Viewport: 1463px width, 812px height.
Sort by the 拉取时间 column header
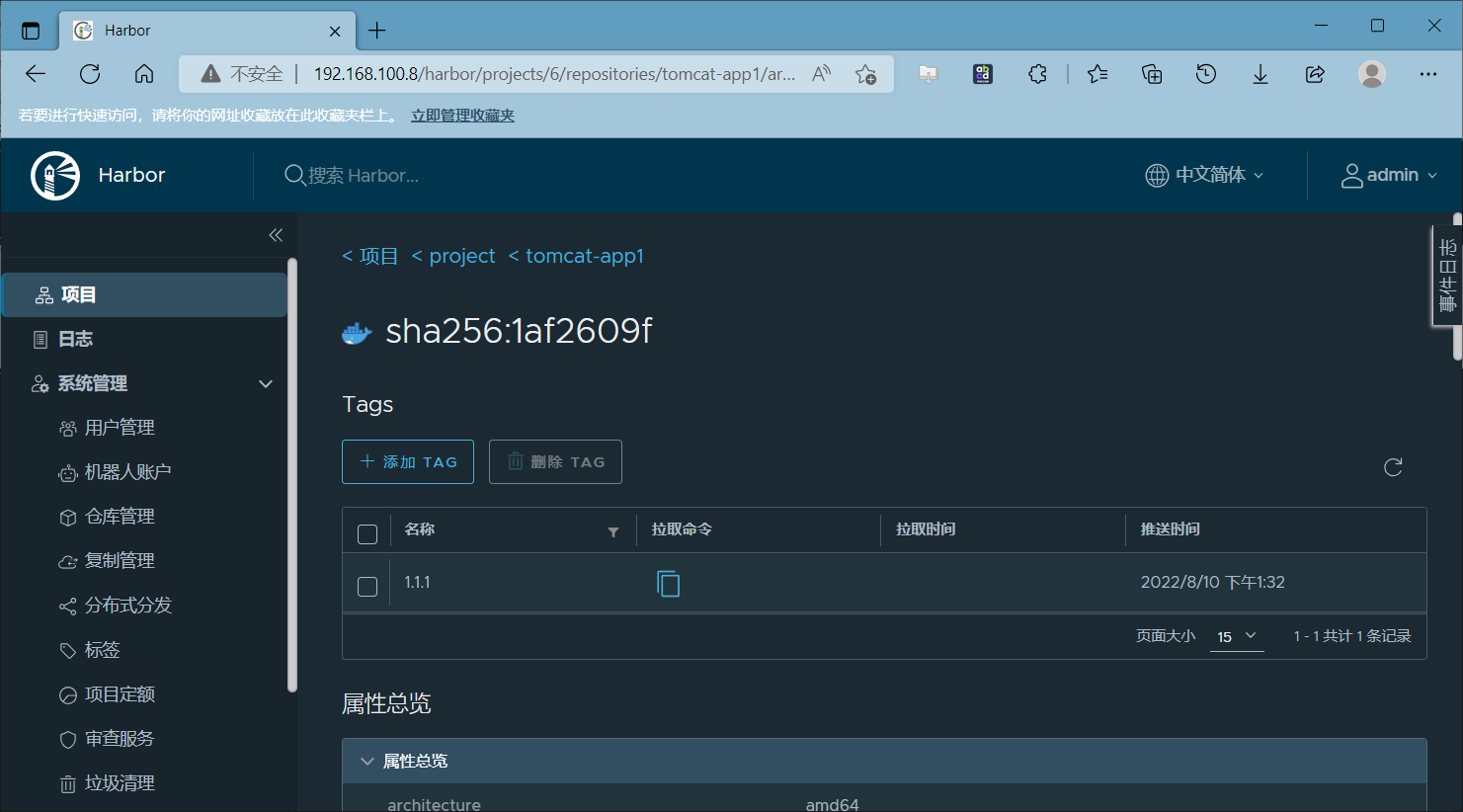(x=926, y=529)
